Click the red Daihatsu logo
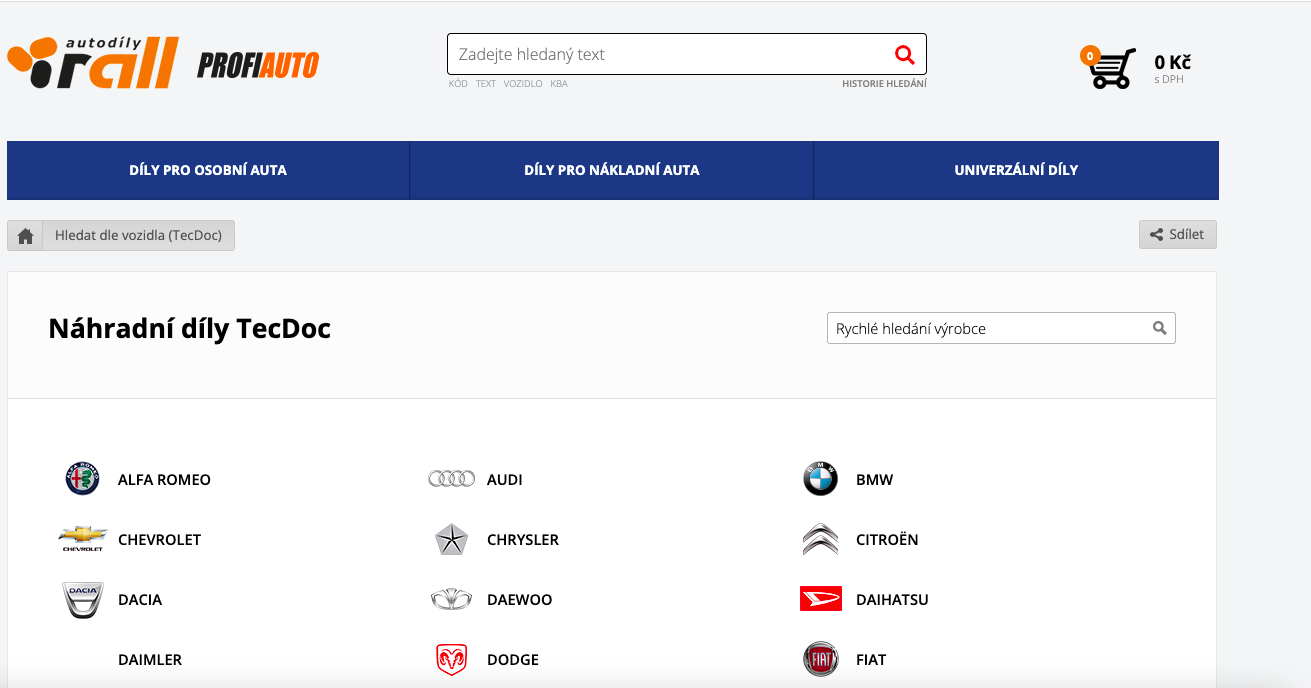The width and height of the screenshot is (1311, 688). (821, 599)
